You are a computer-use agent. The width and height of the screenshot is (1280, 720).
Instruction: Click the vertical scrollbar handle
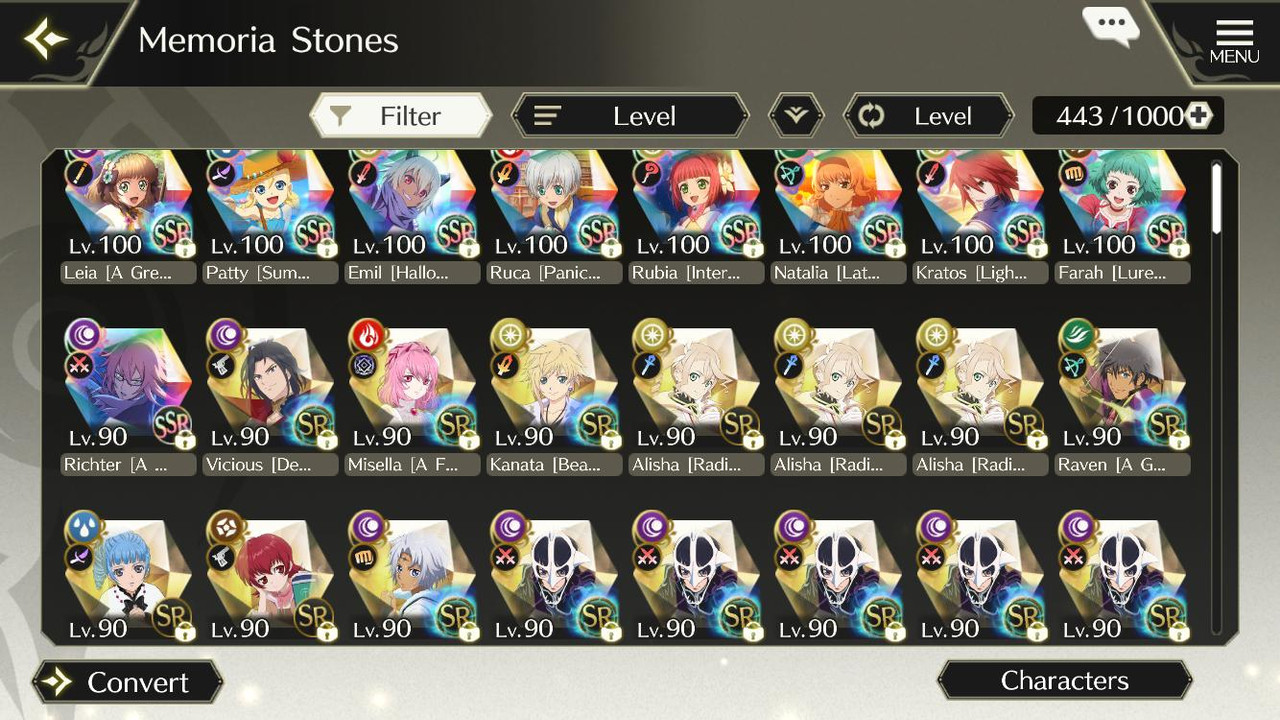[x=1216, y=198]
